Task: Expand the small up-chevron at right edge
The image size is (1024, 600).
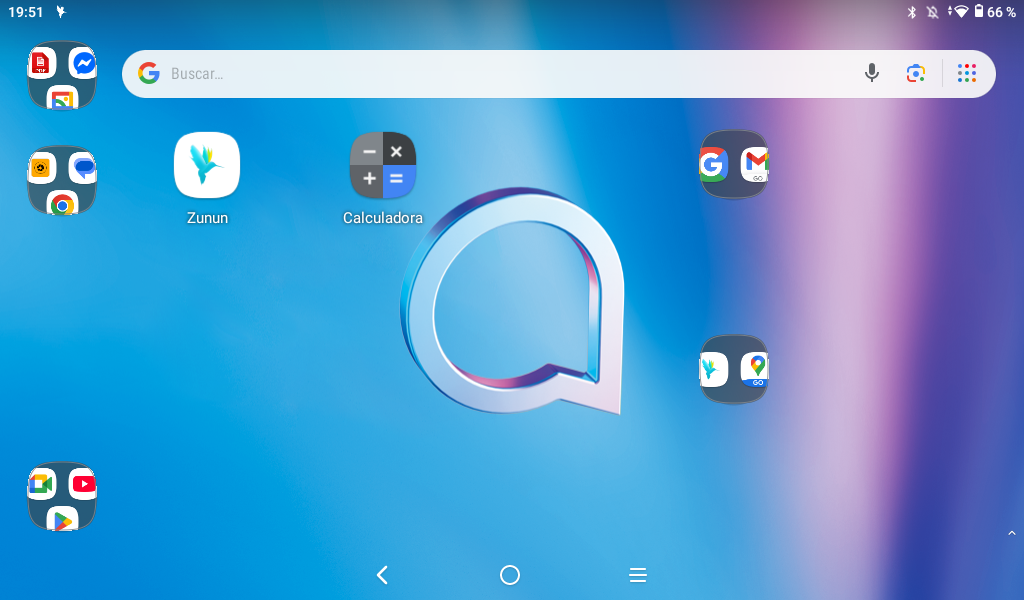Action: point(1011,534)
